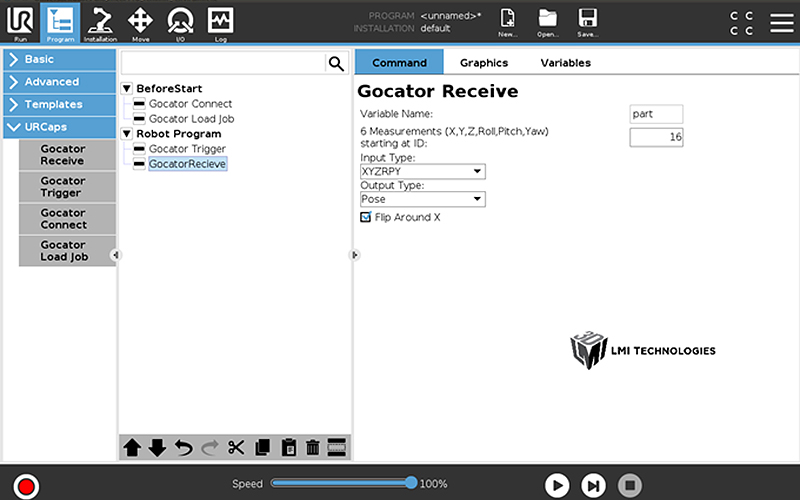Select Gocator Connect in program tree
The image size is (800, 500).
click(x=190, y=104)
